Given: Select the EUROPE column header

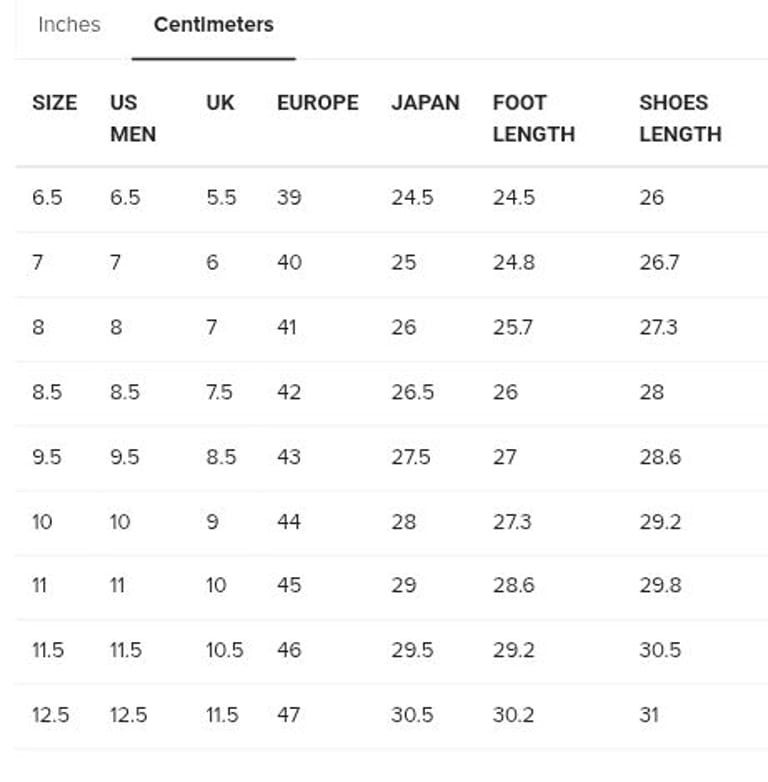Looking at the screenshot, I should [x=317, y=102].
